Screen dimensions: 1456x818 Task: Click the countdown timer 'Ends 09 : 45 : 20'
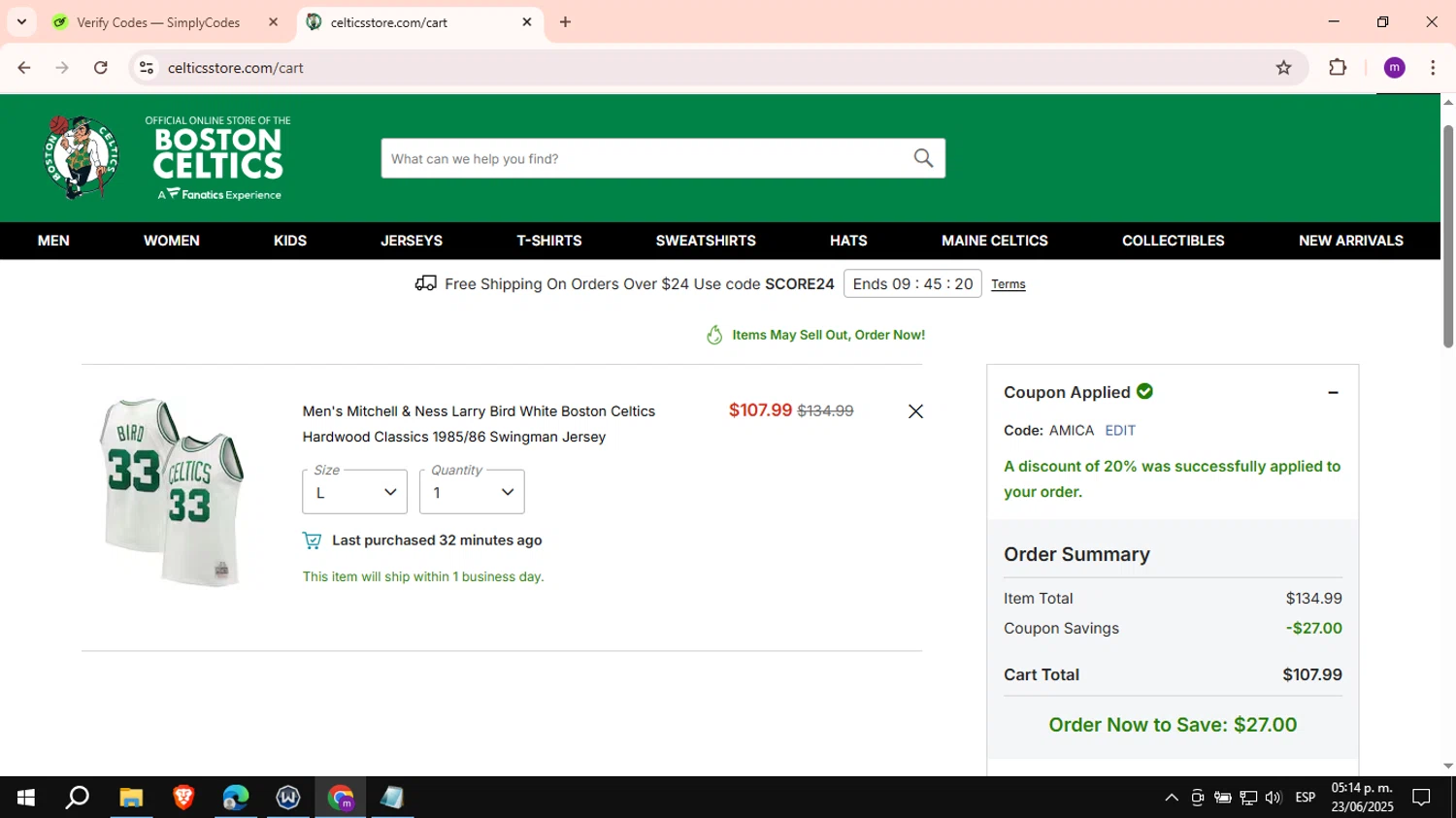pos(912,283)
